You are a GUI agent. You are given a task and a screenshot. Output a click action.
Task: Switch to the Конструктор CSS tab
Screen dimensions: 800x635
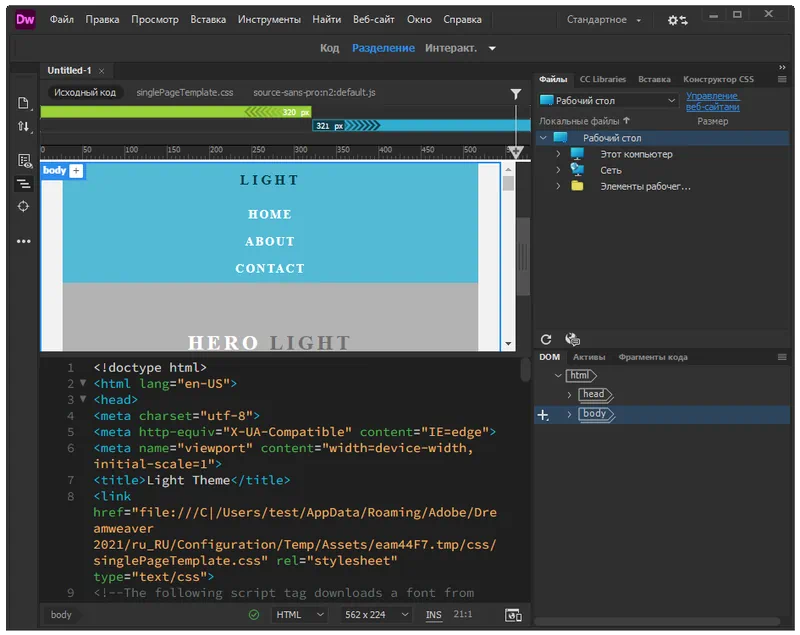[x=718, y=79]
